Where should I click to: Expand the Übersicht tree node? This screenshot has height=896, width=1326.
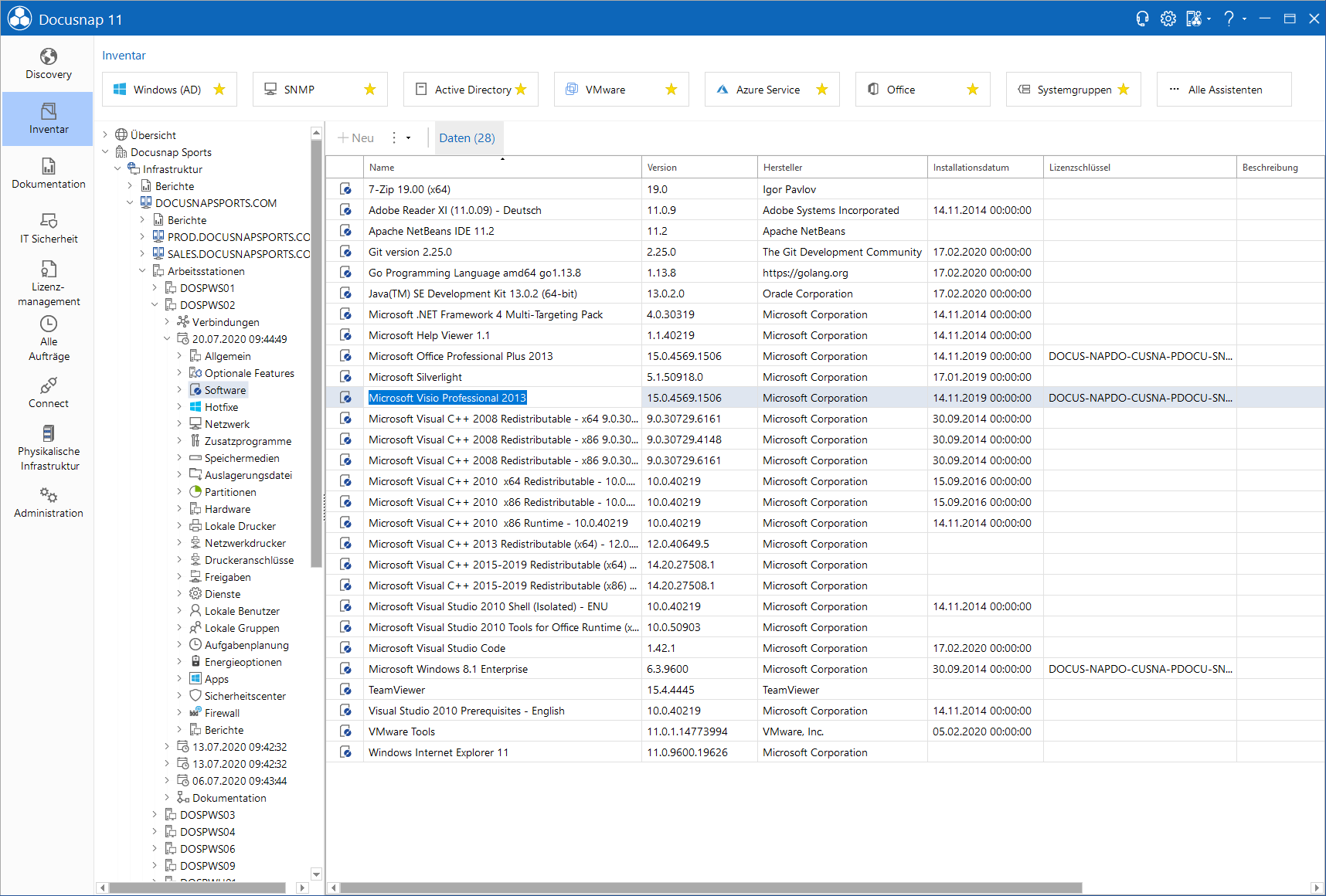coord(106,135)
